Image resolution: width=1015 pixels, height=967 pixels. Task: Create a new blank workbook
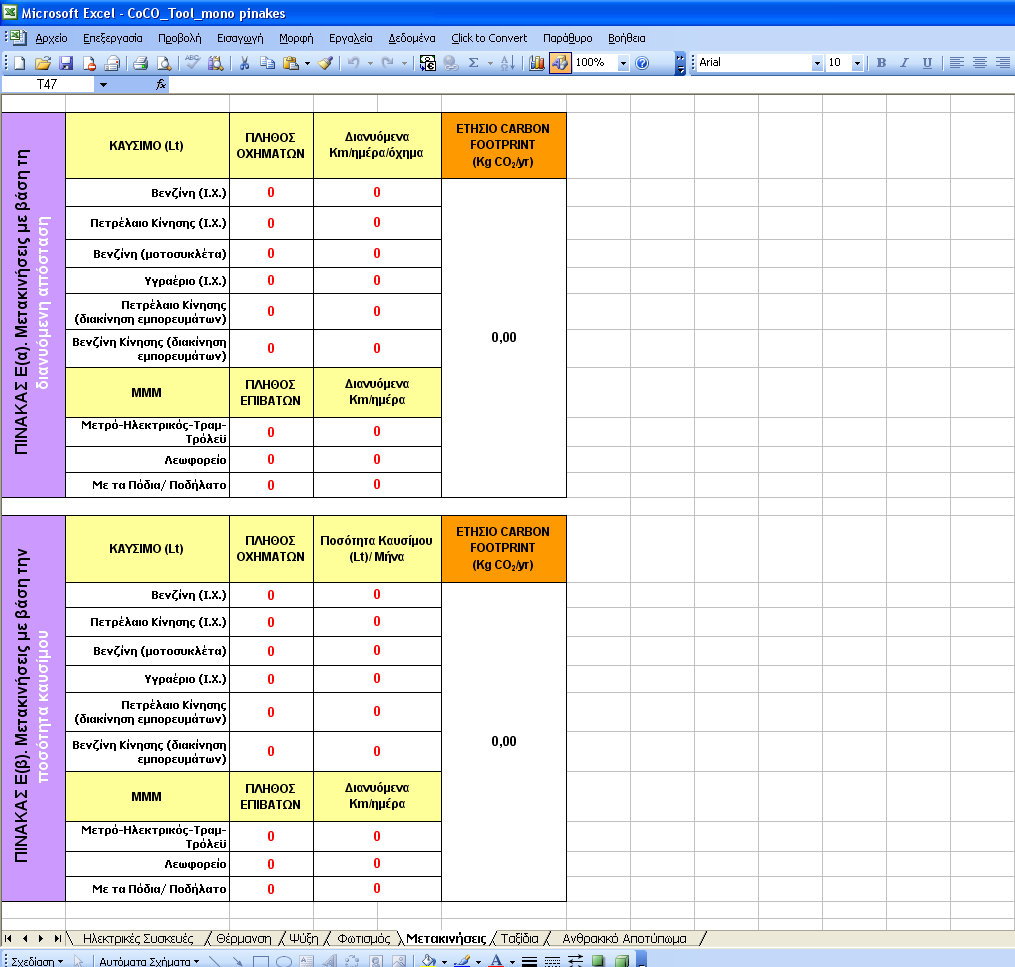(19, 63)
